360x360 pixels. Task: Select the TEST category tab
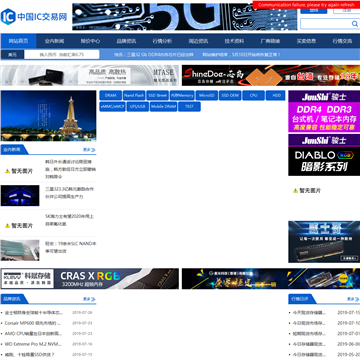pyautogui.click(x=189, y=107)
